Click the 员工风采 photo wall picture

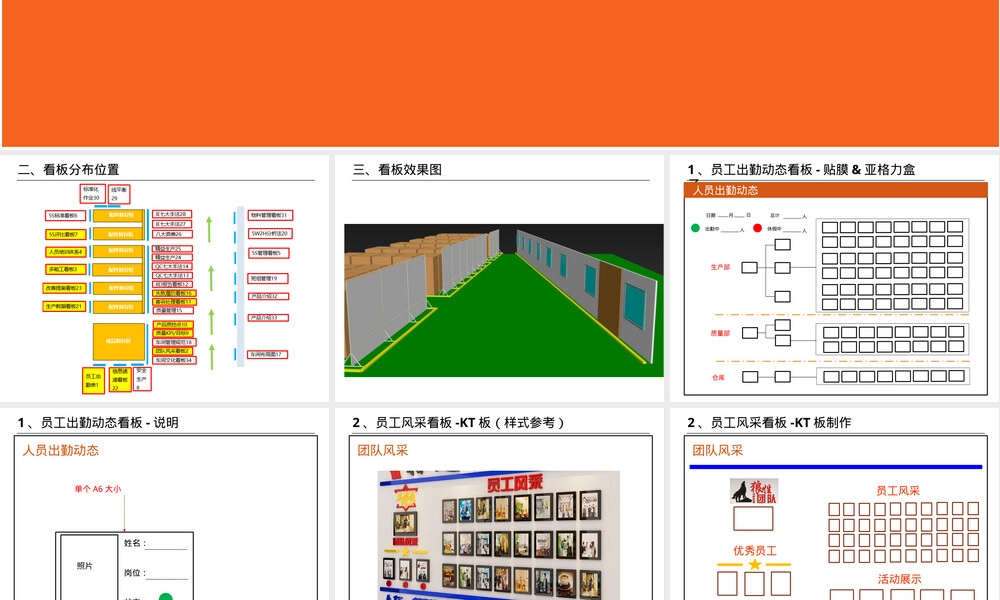point(498,536)
